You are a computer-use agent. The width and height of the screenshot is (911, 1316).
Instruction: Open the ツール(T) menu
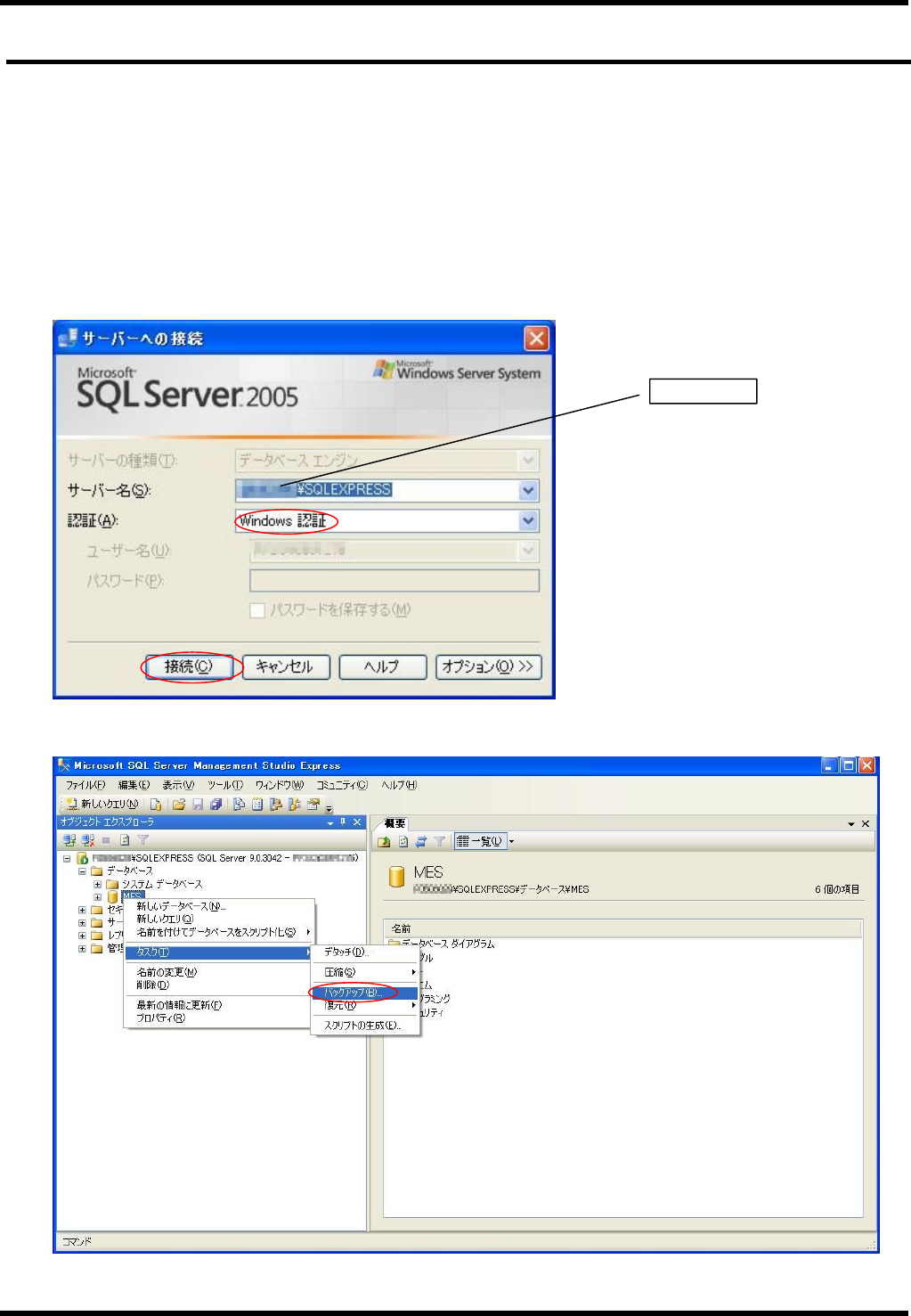(x=225, y=785)
